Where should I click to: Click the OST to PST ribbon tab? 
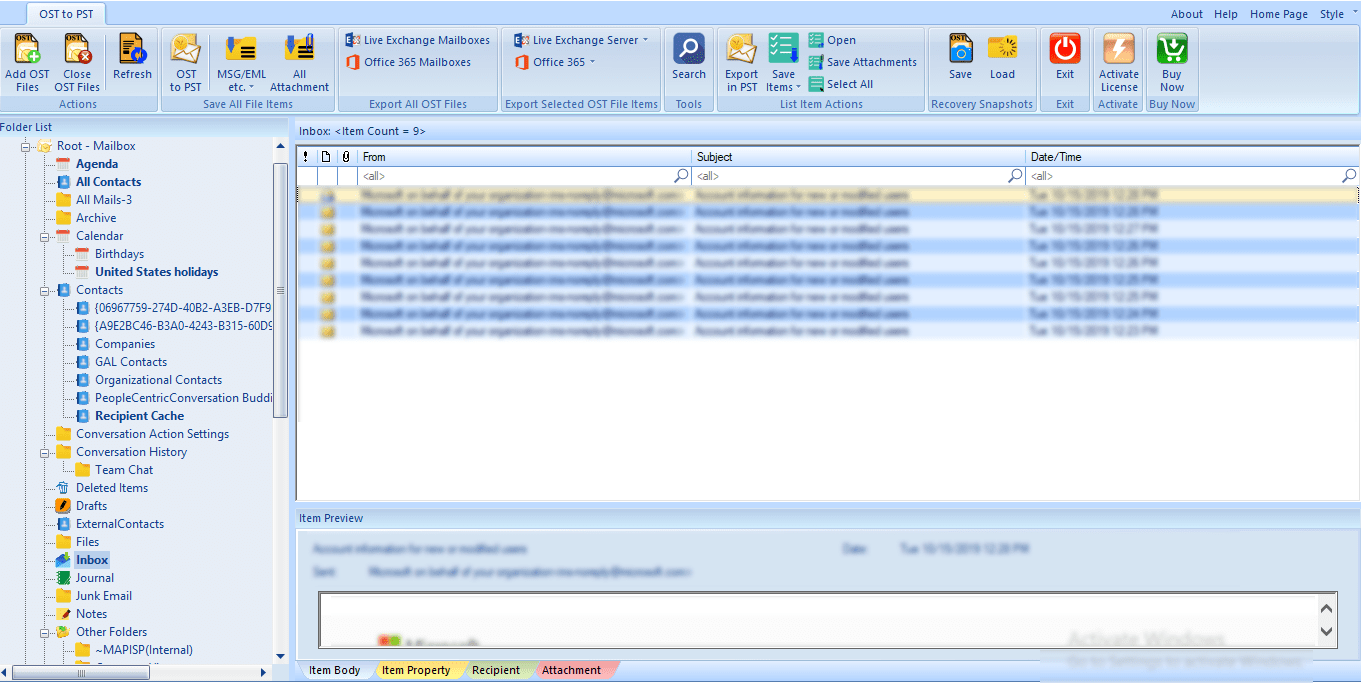point(67,14)
